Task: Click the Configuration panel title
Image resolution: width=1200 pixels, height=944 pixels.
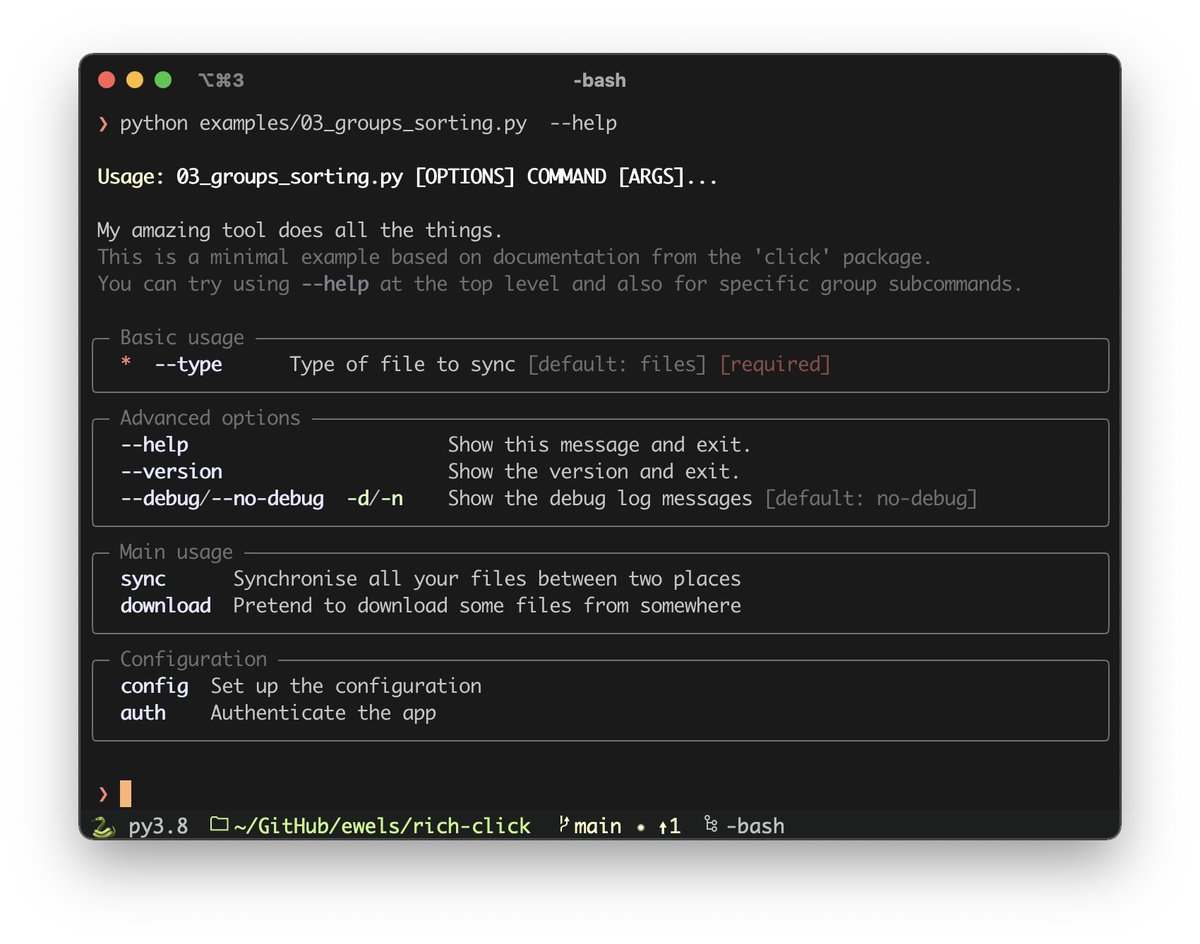Action: pyautogui.click(x=193, y=659)
